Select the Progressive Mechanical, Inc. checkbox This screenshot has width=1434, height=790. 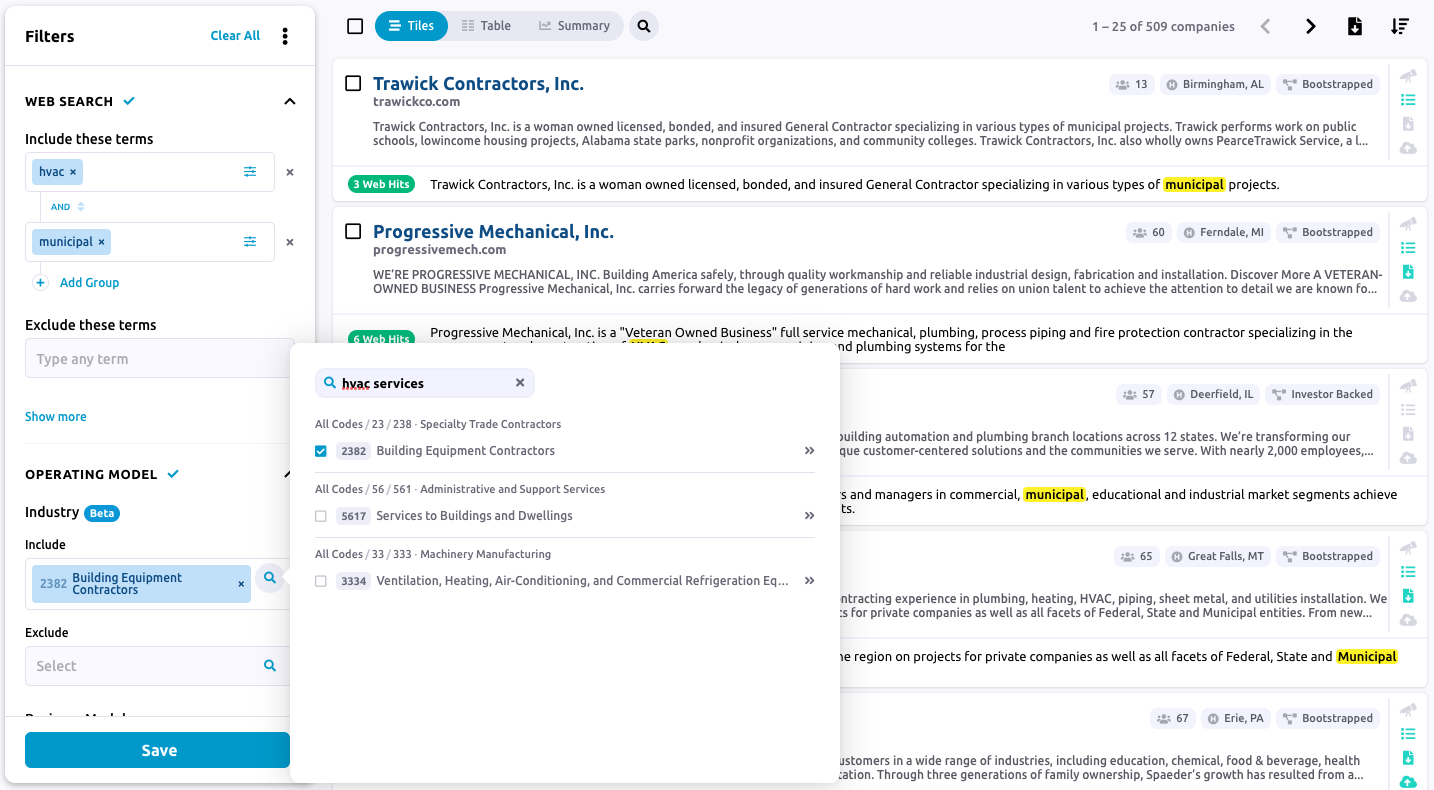353,231
